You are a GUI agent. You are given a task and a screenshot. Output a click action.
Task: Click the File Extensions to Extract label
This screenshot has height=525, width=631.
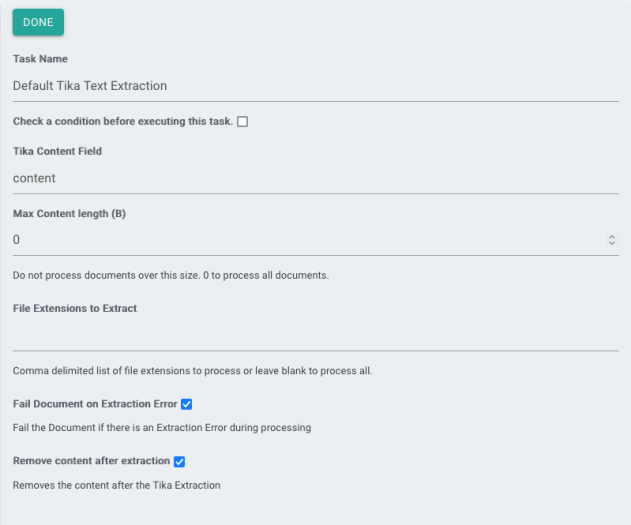pyautogui.click(x=75, y=308)
